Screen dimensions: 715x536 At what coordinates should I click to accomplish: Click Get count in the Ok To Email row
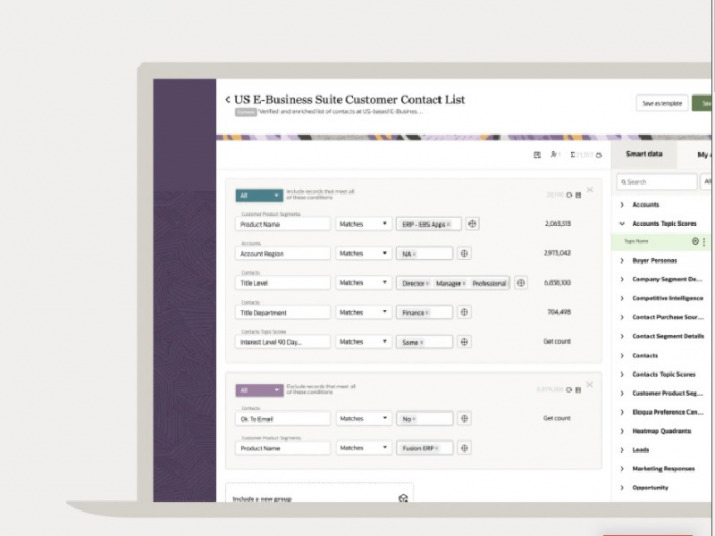point(557,418)
